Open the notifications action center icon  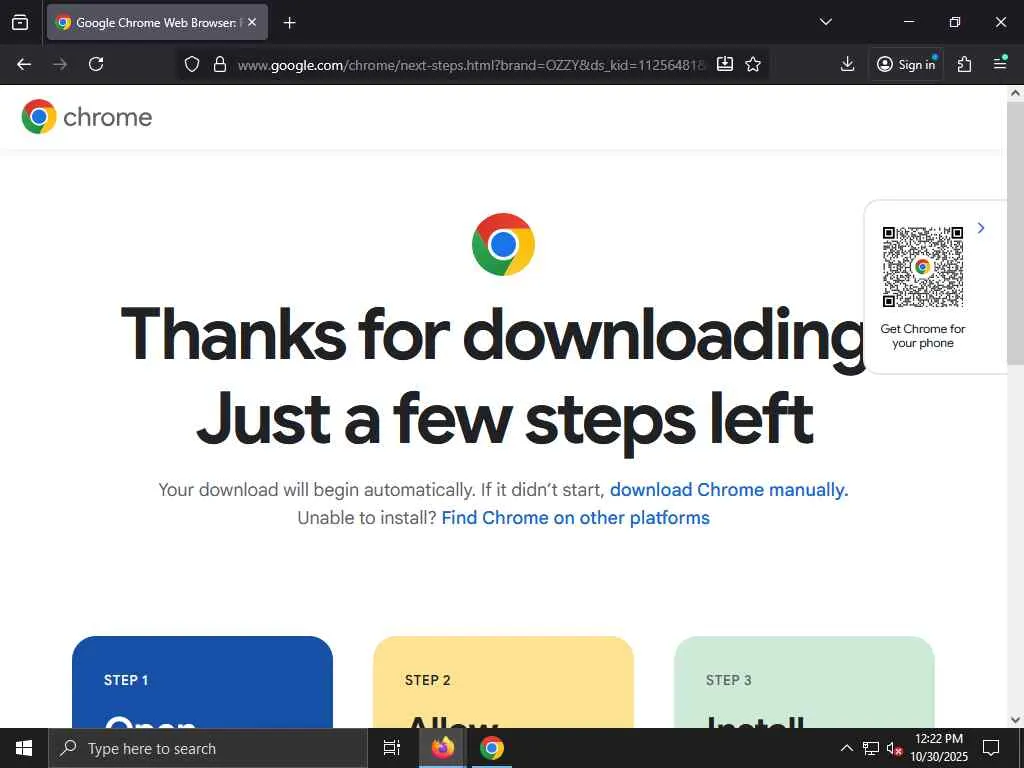click(x=991, y=748)
